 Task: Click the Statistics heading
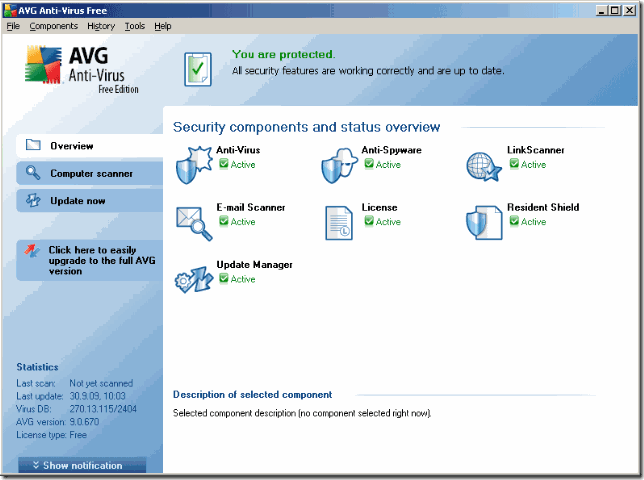point(37,367)
